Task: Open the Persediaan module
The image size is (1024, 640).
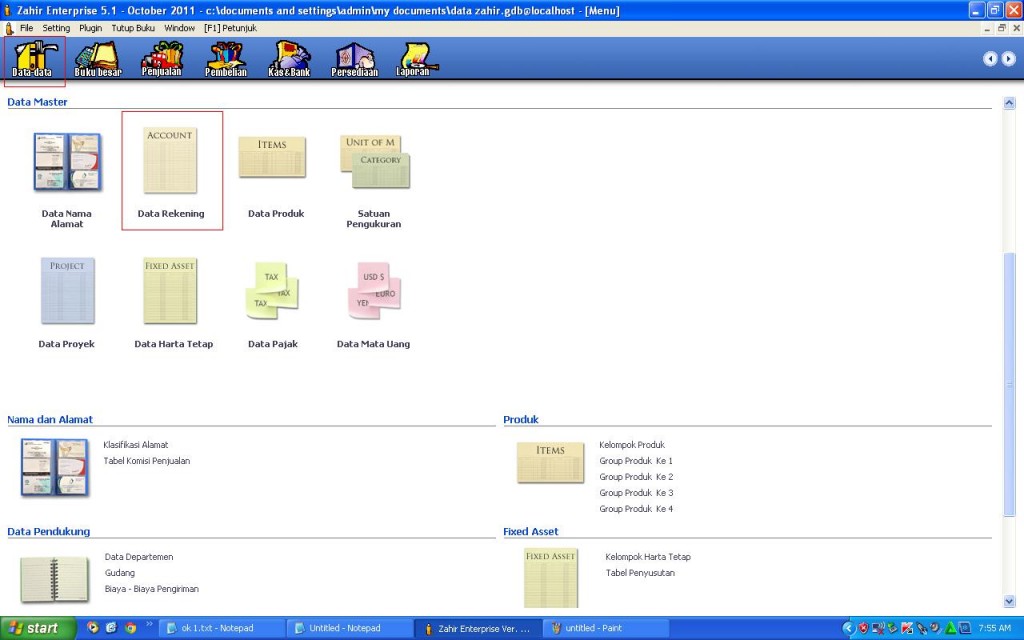Action: pyautogui.click(x=355, y=59)
